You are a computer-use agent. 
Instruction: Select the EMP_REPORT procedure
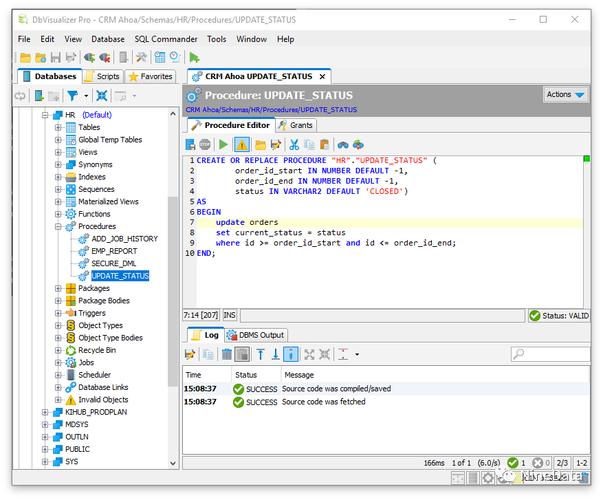point(114,251)
